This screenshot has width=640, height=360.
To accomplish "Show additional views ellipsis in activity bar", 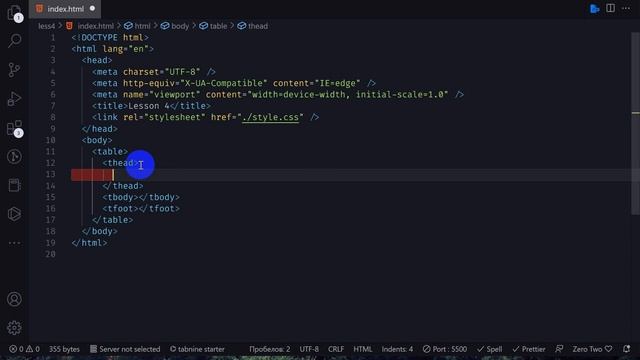I will [14, 243].
